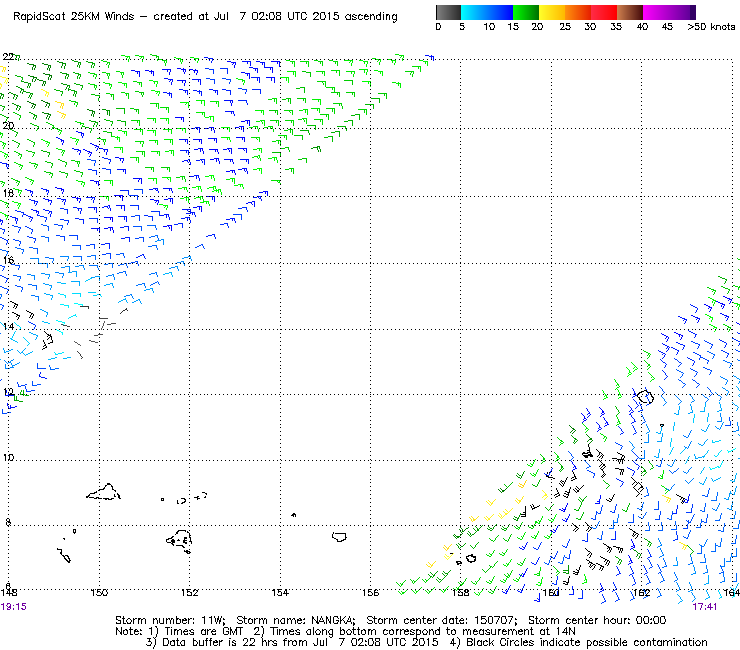Click the red 30-35 knots legend swatch
This screenshot has height=650, width=740.
[x=604, y=12]
